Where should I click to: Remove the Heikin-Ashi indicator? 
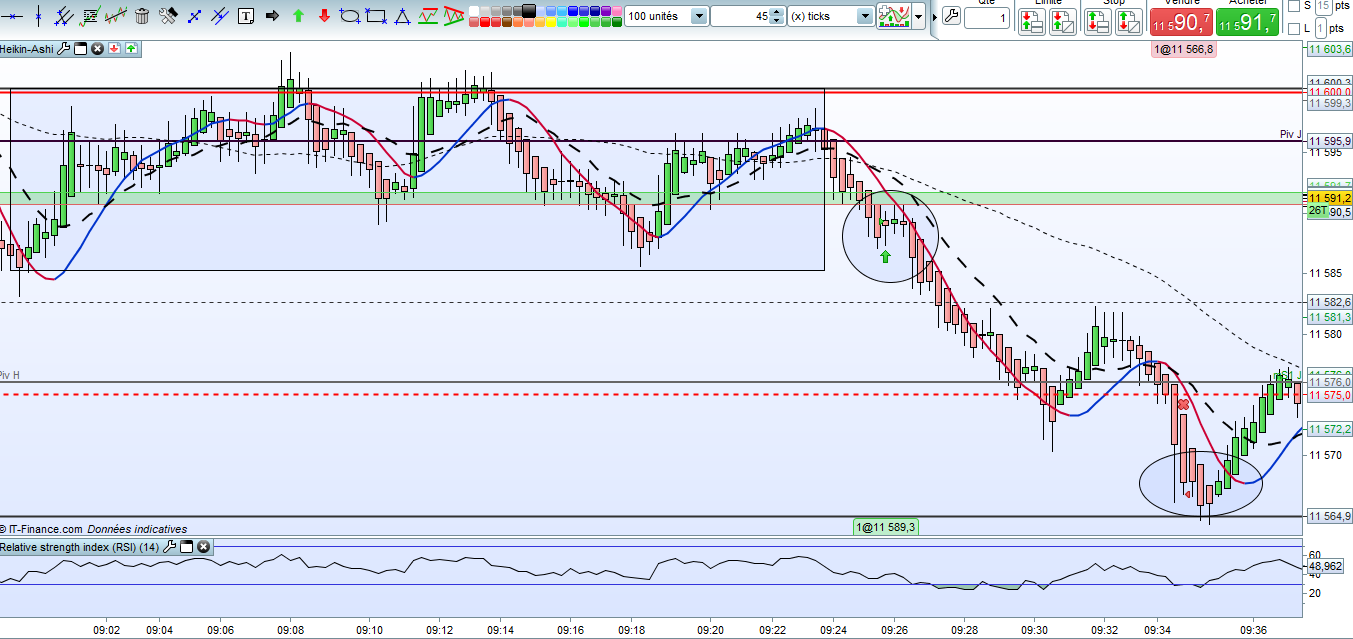[97, 48]
